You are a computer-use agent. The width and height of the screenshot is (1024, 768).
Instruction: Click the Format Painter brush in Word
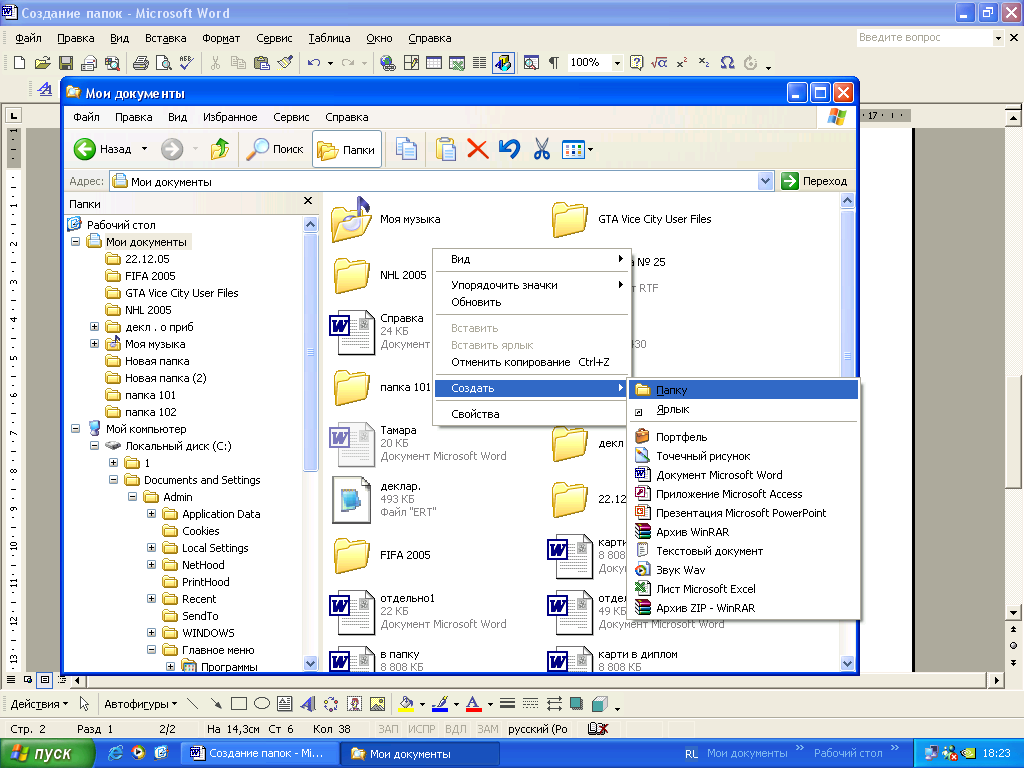tap(285, 63)
